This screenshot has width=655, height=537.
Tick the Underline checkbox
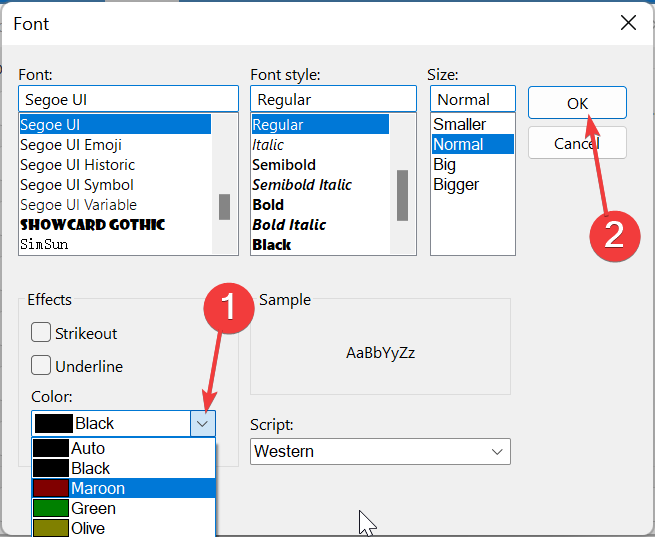(41, 365)
